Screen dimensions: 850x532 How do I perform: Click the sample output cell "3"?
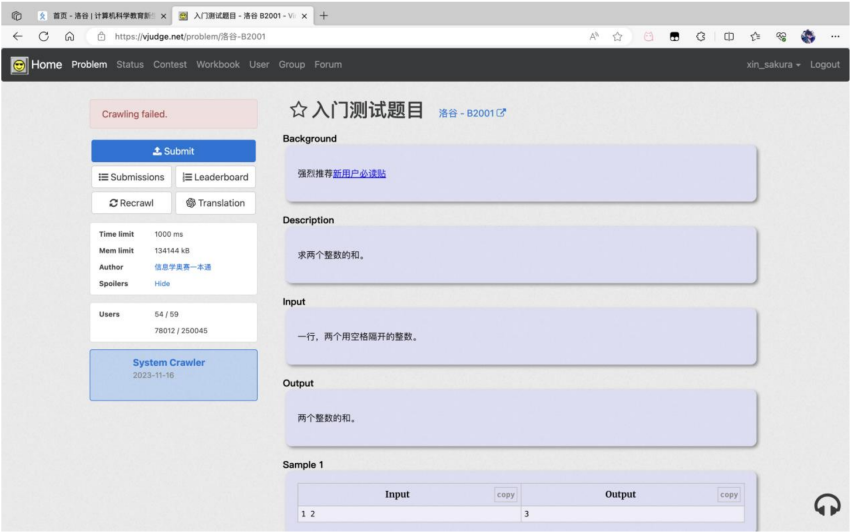coord(633,514)
